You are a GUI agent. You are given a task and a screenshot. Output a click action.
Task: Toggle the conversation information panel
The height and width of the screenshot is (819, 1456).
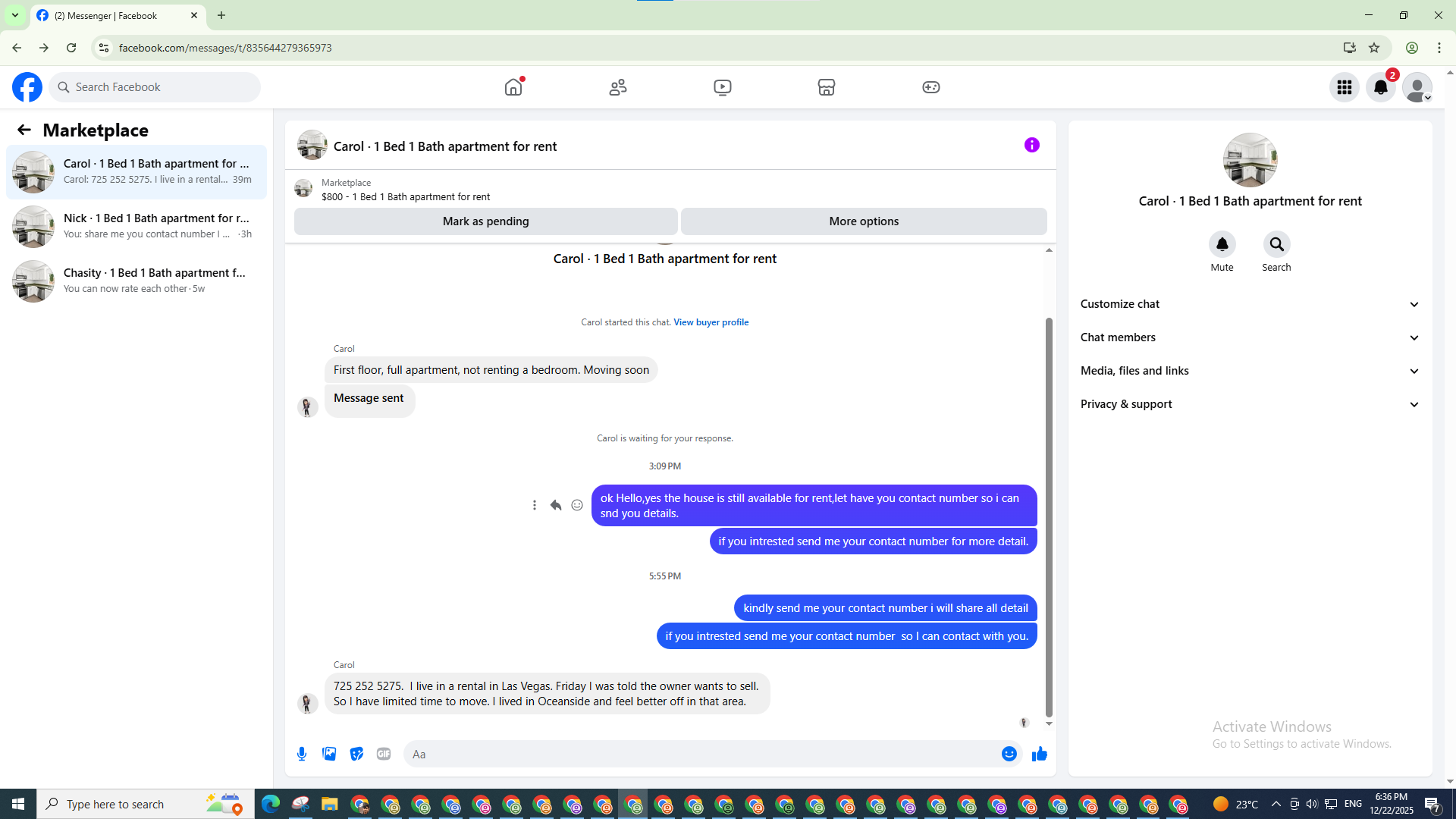pos(1031,145)
